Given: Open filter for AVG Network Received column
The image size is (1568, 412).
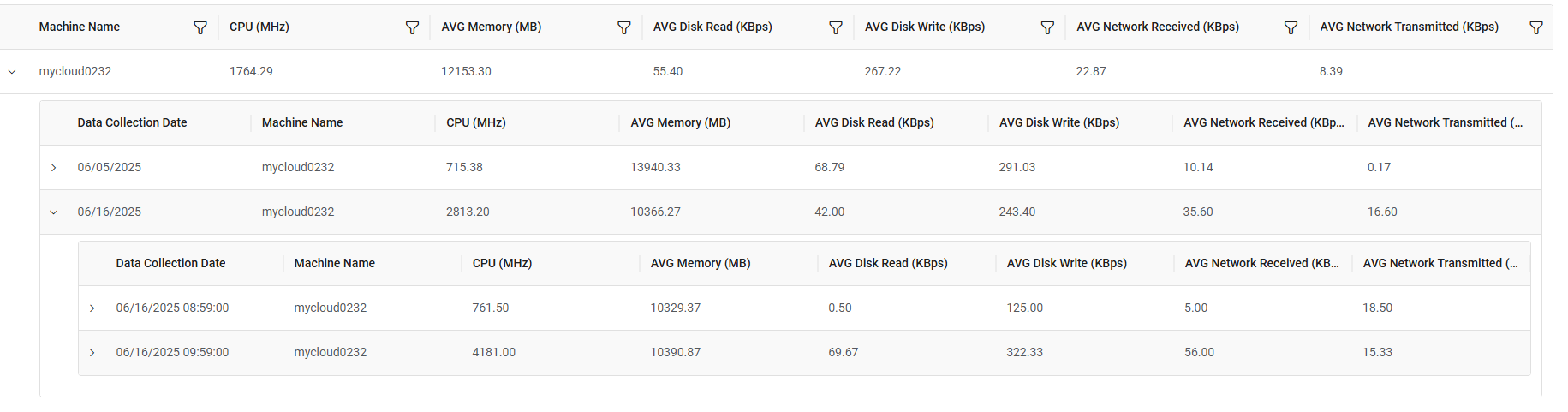Looking at the screenshot, I should 1291,27.
